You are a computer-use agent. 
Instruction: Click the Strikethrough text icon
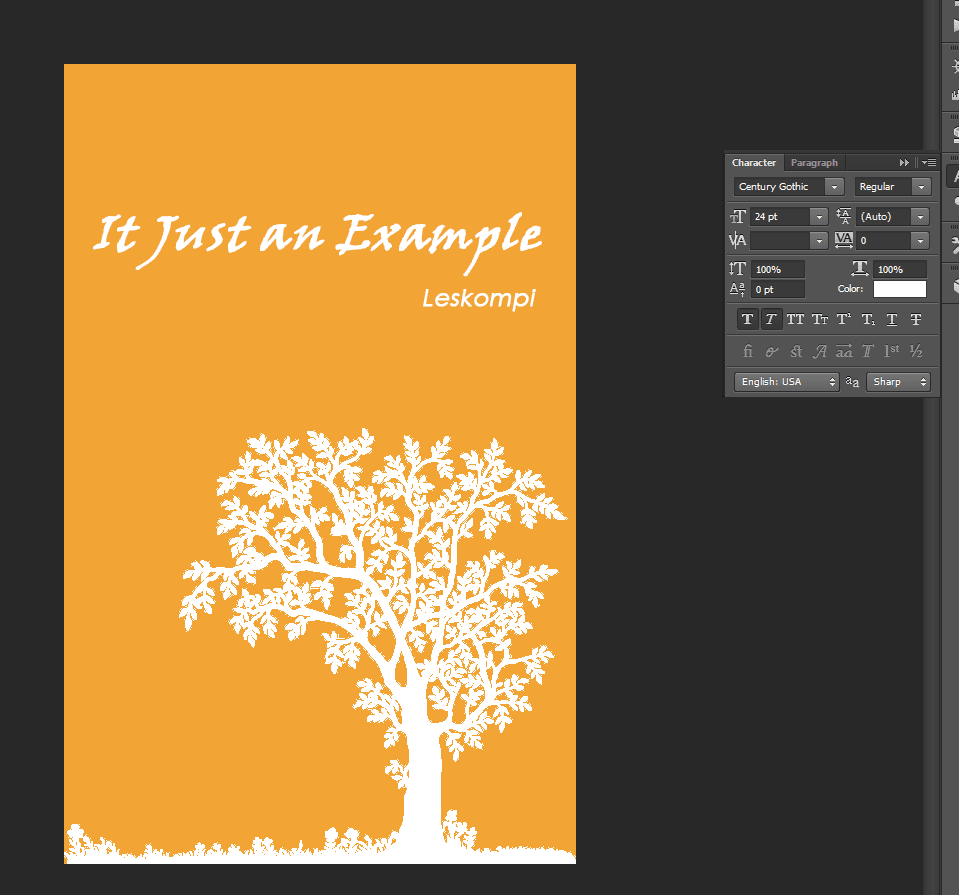(916, 320)
